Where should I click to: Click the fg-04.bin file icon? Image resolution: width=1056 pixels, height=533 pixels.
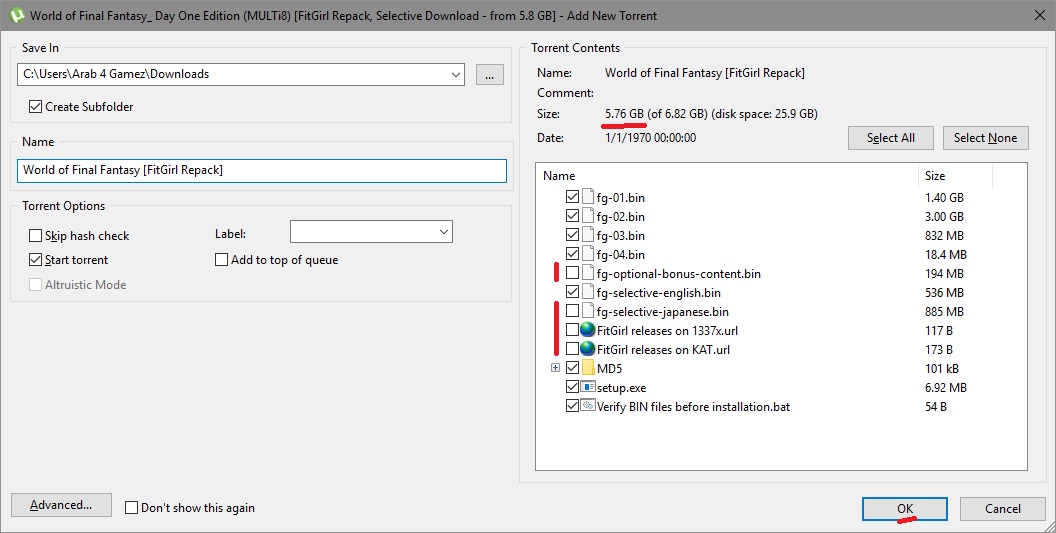(588, 253)
